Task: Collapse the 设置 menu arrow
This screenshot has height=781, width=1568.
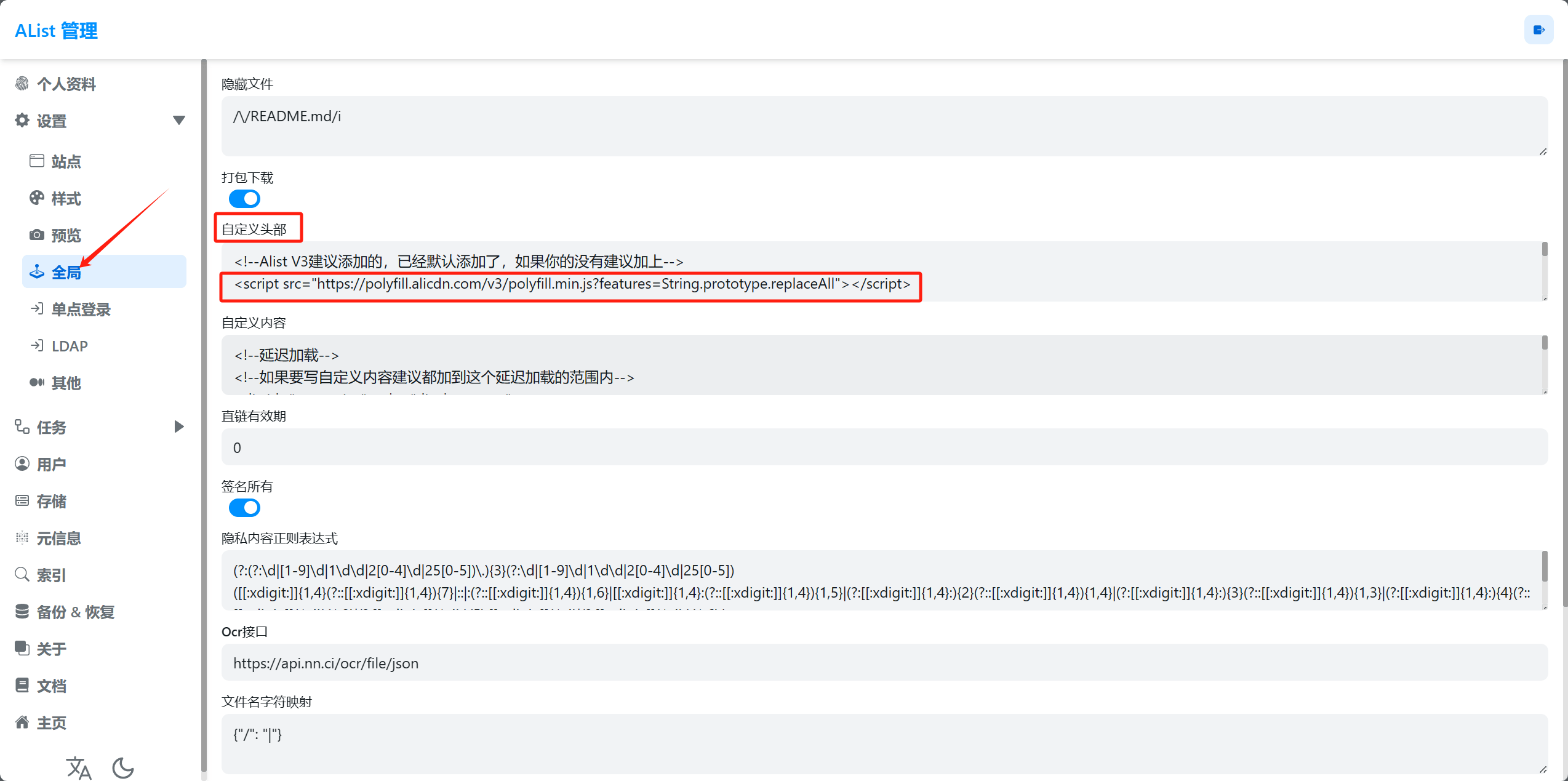Action: [x=179, y=120]
